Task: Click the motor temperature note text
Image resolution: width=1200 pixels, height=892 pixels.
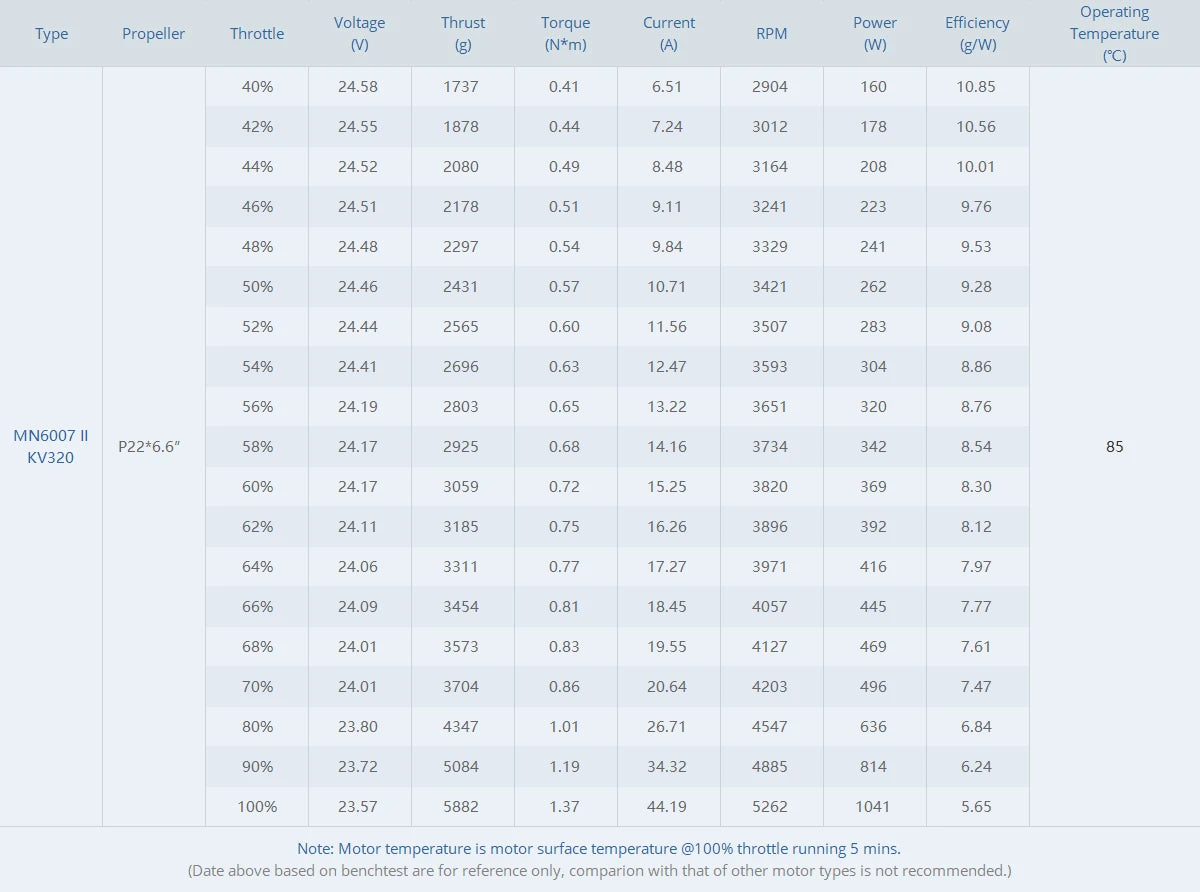Action: pos(599,849)
